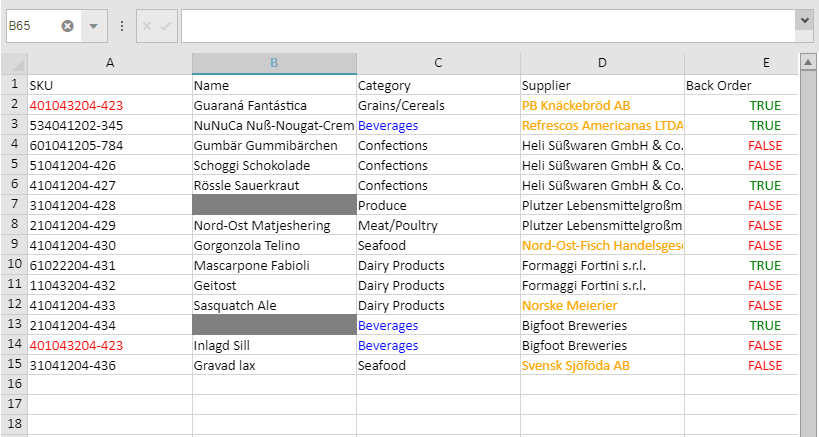819x437 pixels.
Task: Select the Schoggi Schokolade cell
Action: (x=274, y=166)
